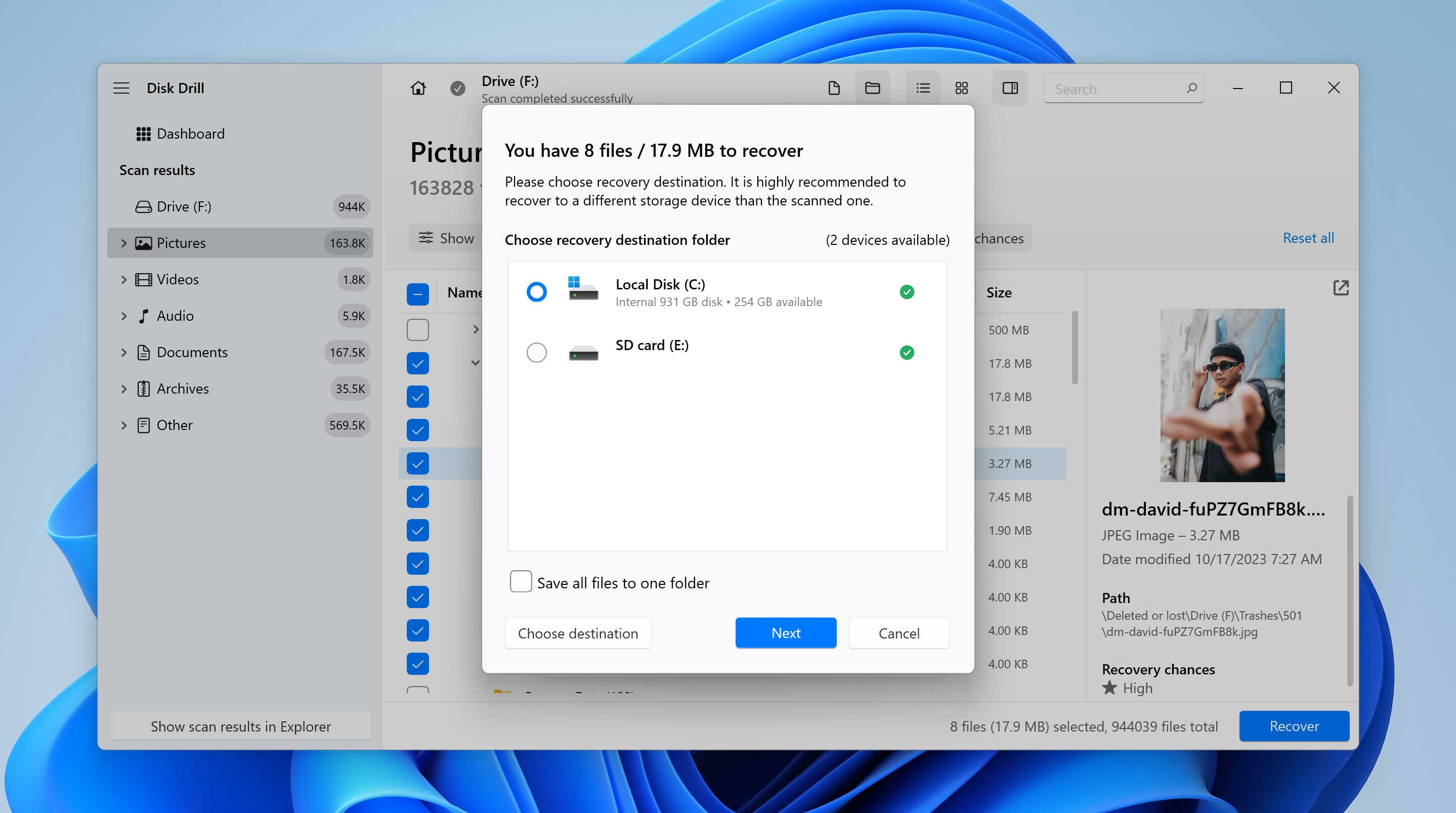The width and height of the screenshot is (1456, 813).
Task: Expand the Other tree node
Action: click(x=124, y=425)
